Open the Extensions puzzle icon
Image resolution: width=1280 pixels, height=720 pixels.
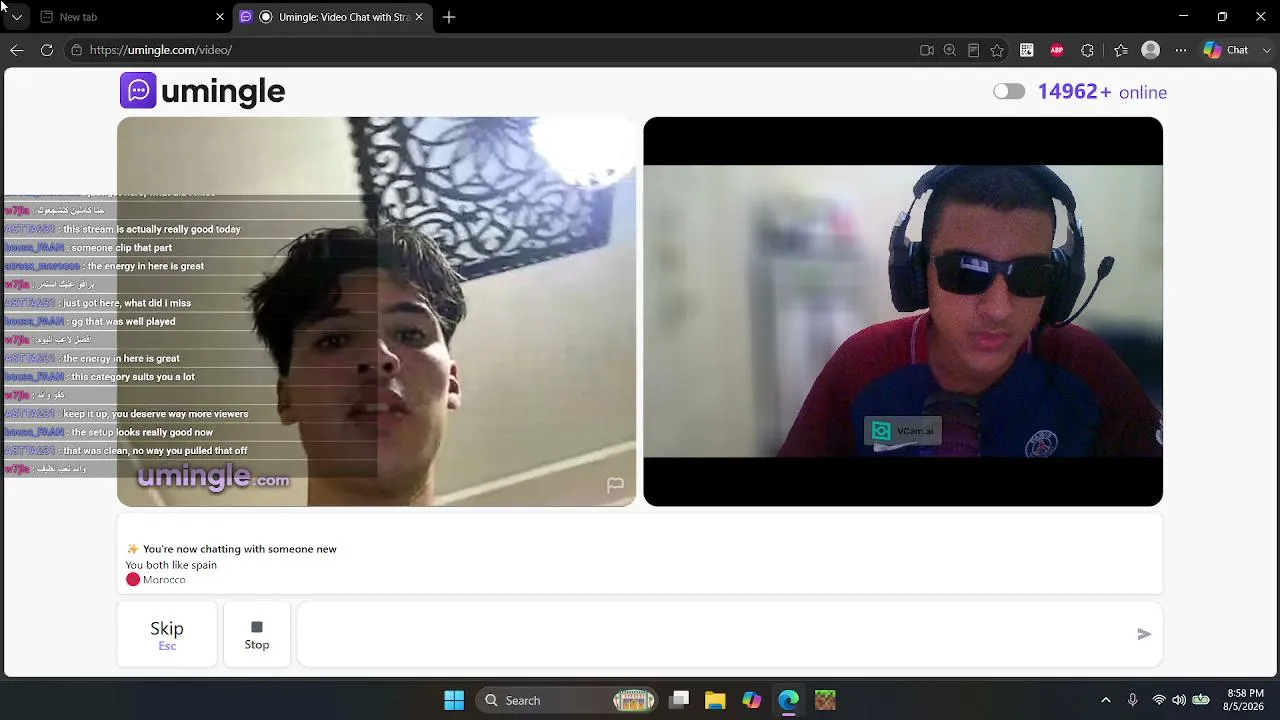[x=1088, y=50]
